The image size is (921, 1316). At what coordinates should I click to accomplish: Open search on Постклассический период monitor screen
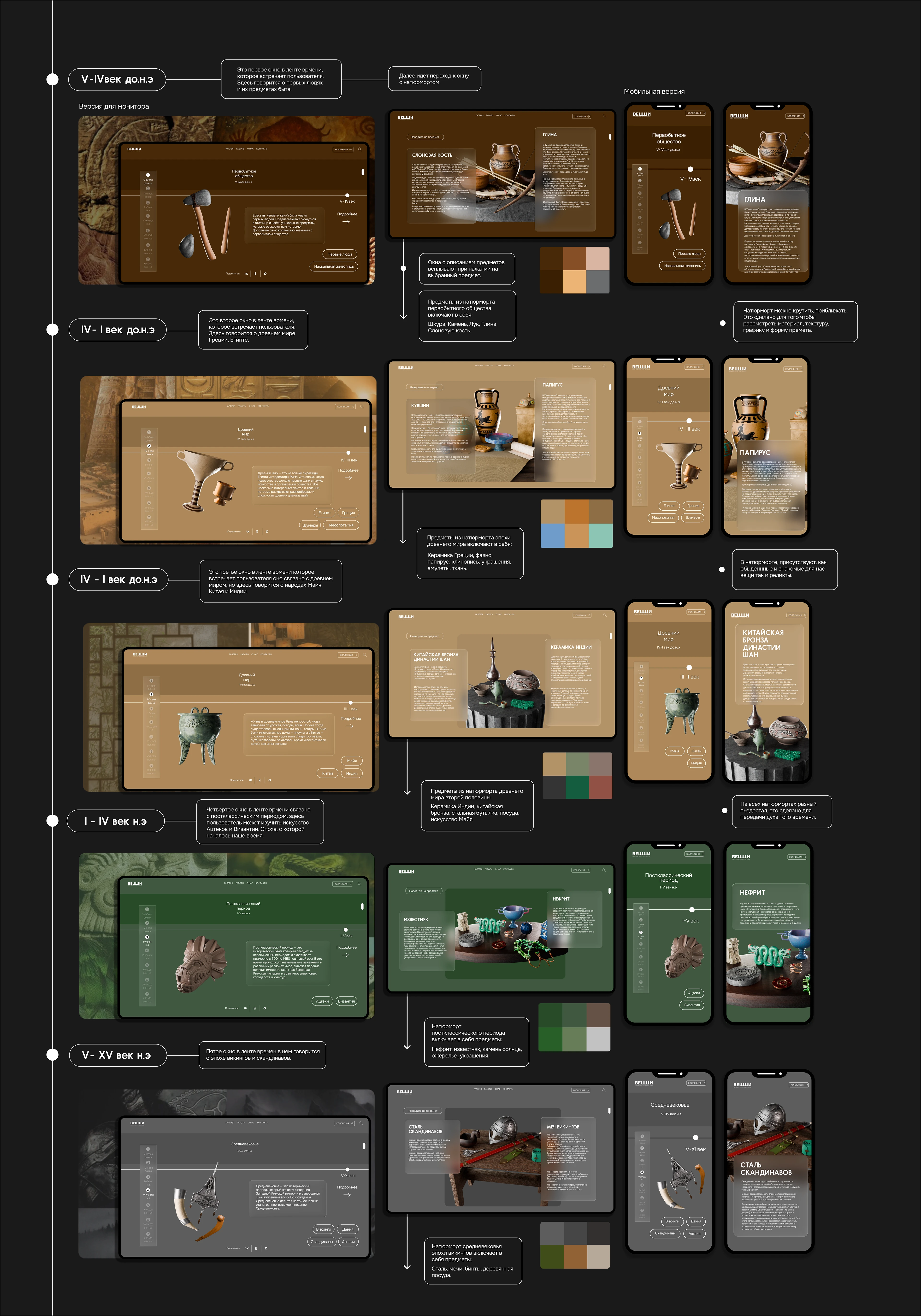(359, 883)
